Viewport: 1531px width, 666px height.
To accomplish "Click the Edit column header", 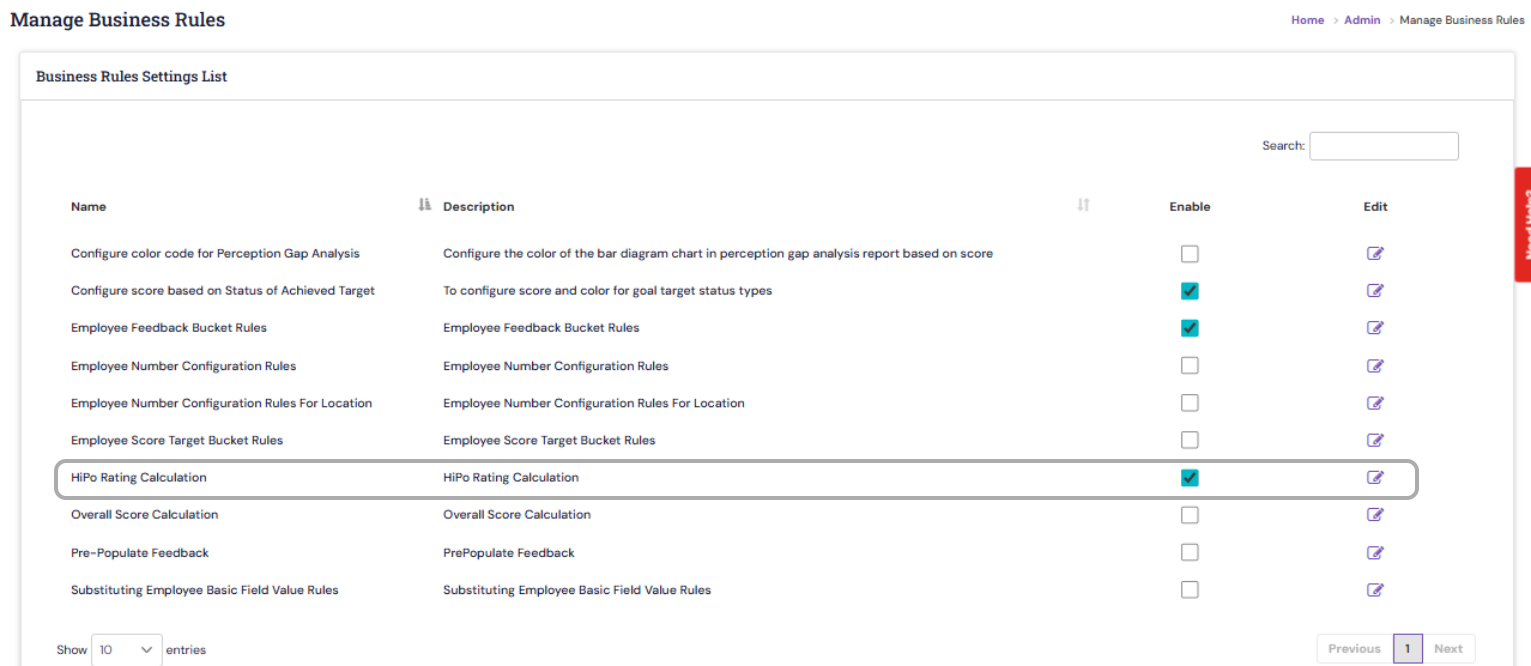I will (x=1375, y=206).
